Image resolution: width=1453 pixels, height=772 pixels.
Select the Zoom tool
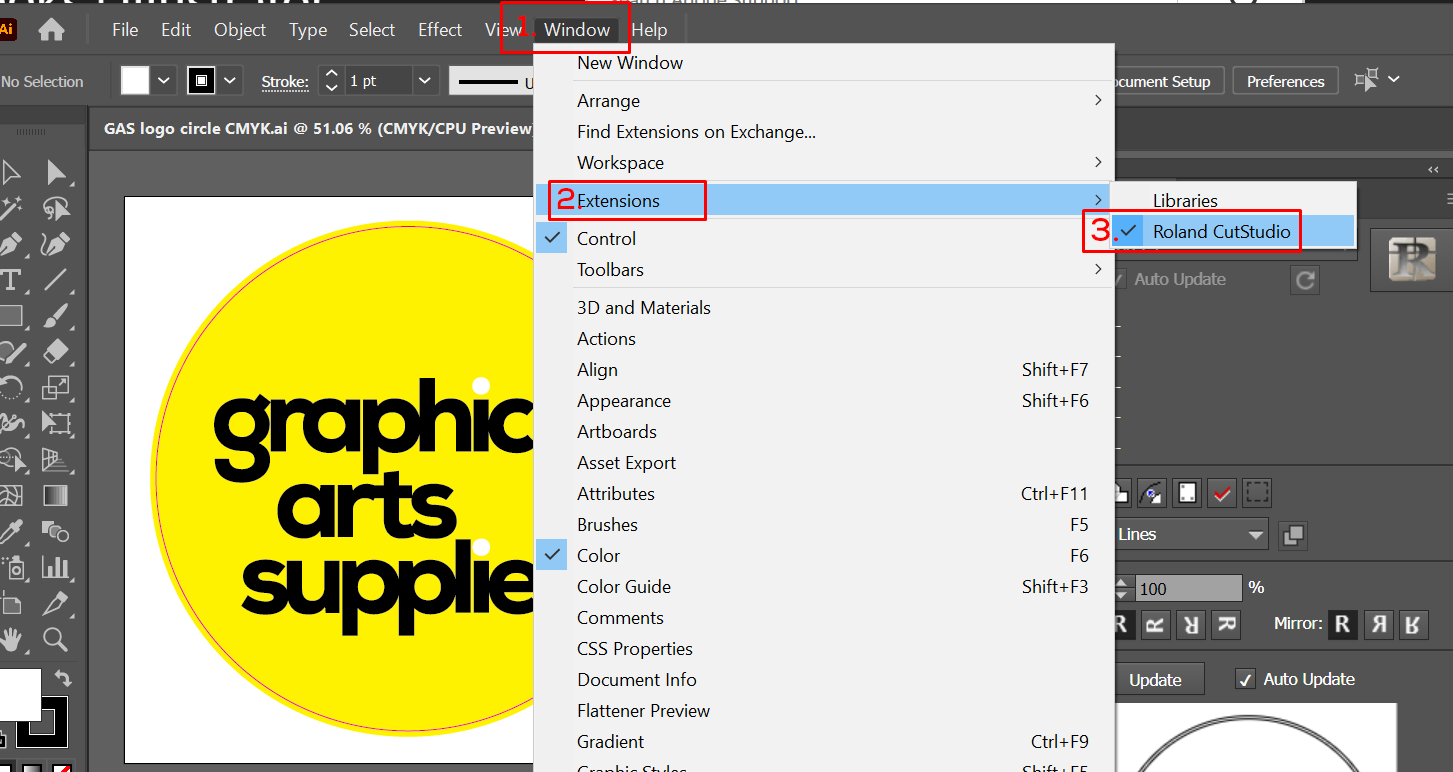point(56,638)
